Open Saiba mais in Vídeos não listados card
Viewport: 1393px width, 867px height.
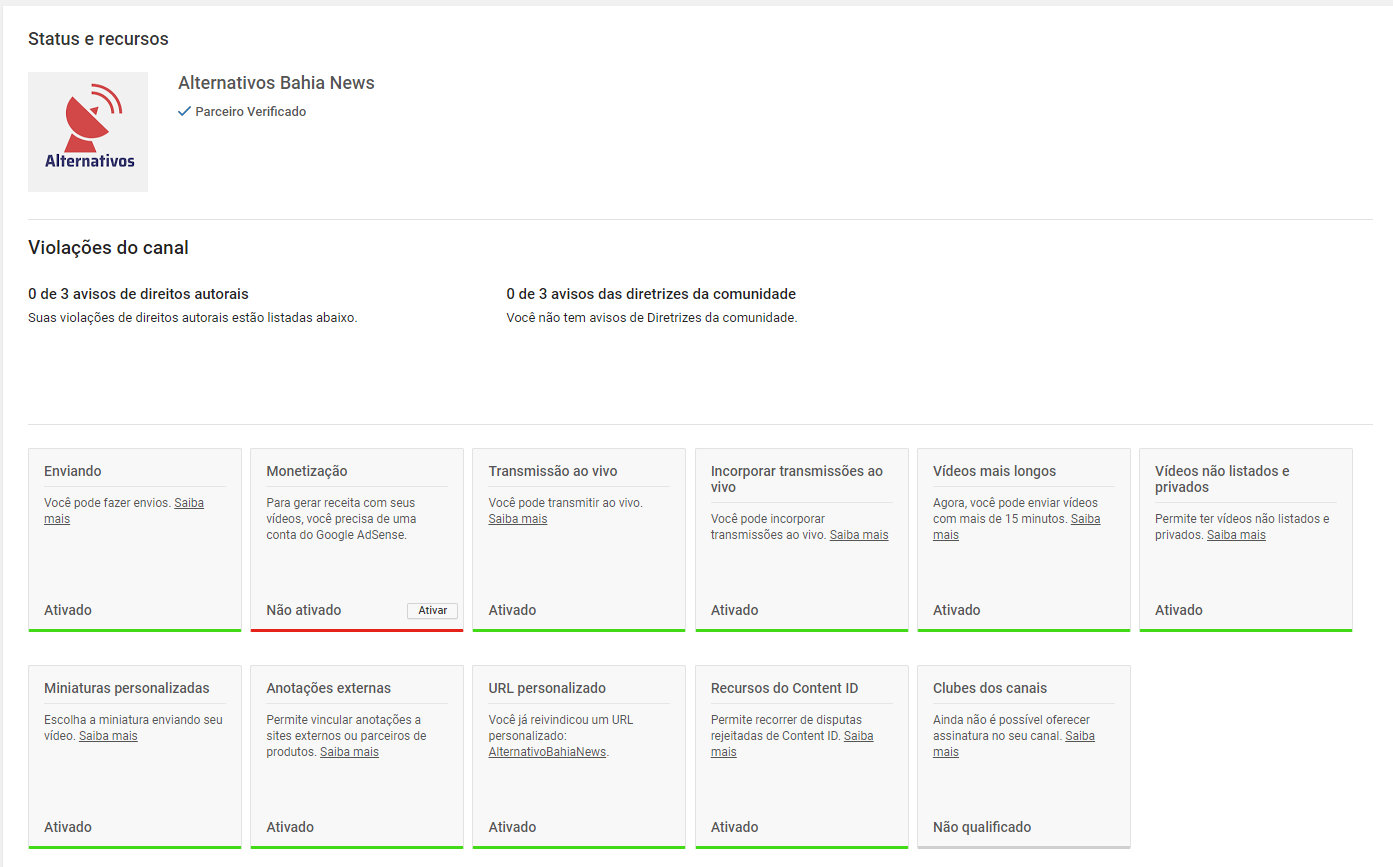[1236, 535]
